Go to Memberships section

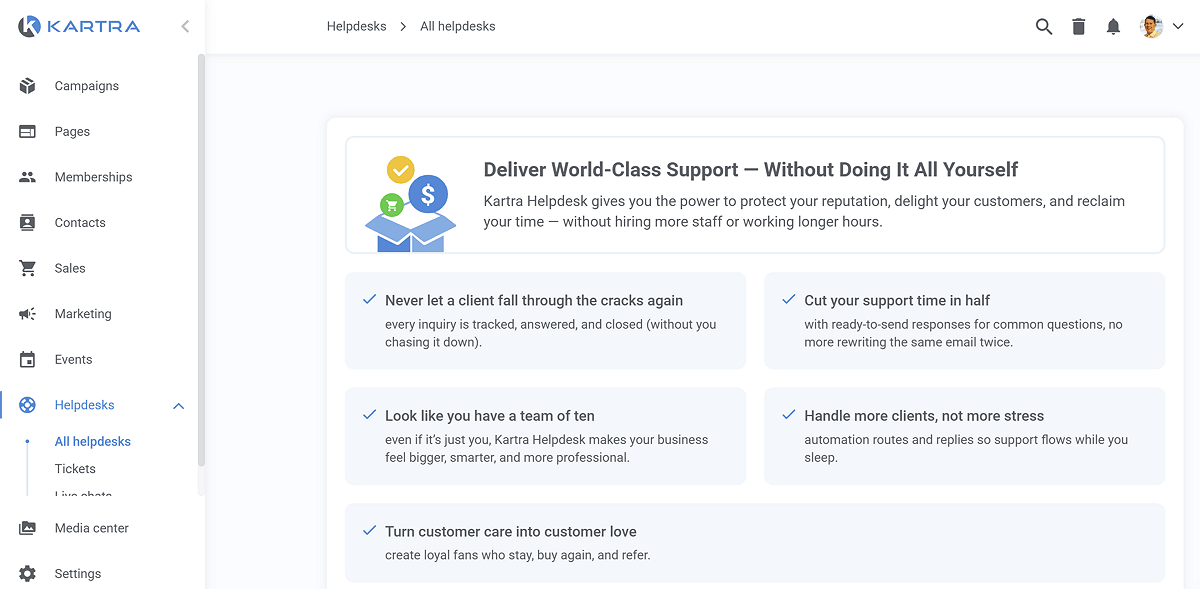[93, 177]
